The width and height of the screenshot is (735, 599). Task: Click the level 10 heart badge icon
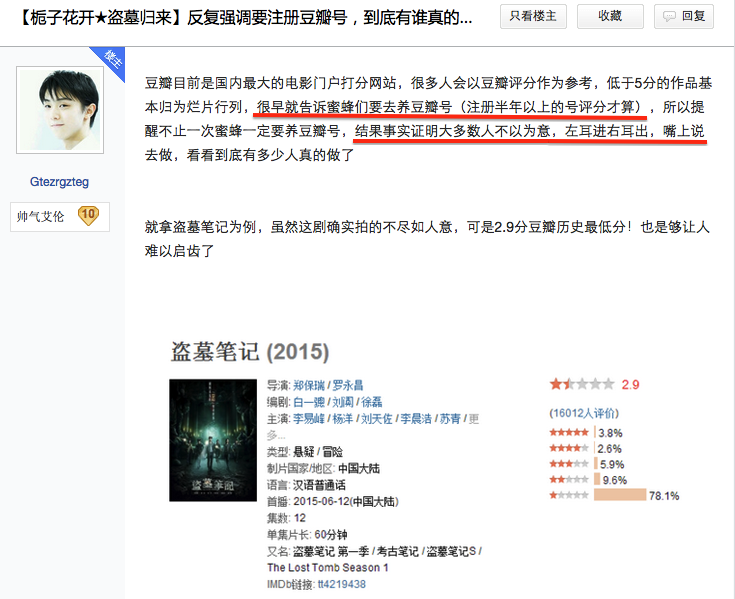point(88,216)
